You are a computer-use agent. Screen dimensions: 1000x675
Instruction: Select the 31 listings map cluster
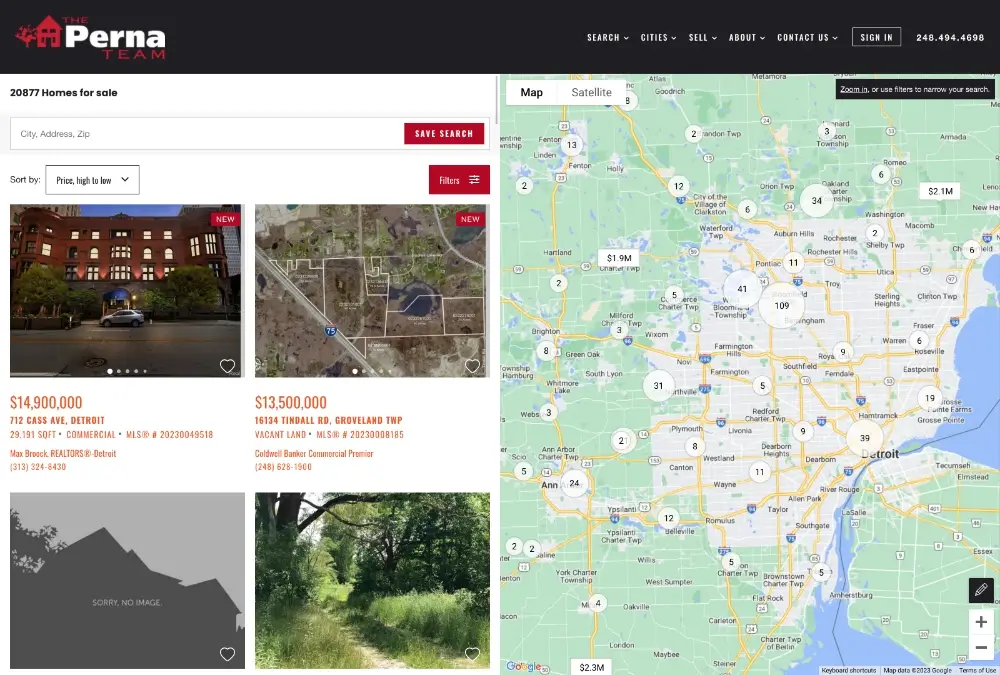658,385
